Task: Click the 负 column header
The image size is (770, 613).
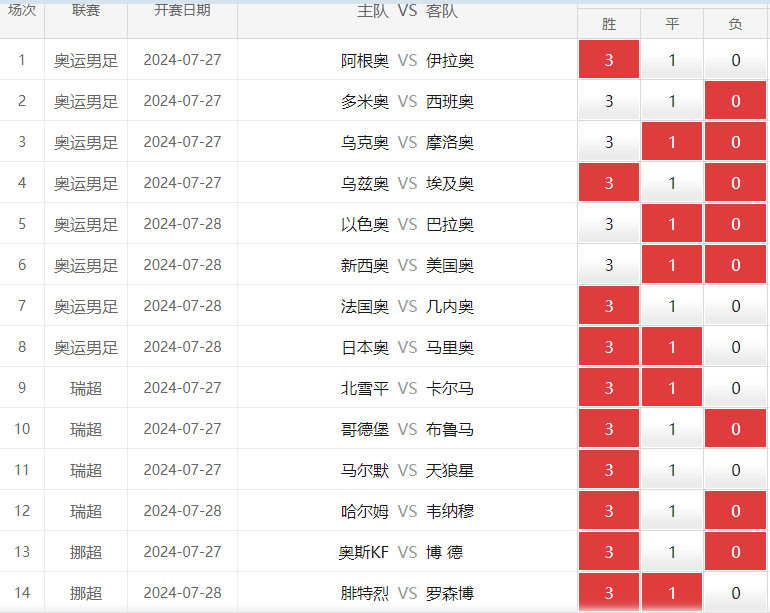Action: coord(735,24)
